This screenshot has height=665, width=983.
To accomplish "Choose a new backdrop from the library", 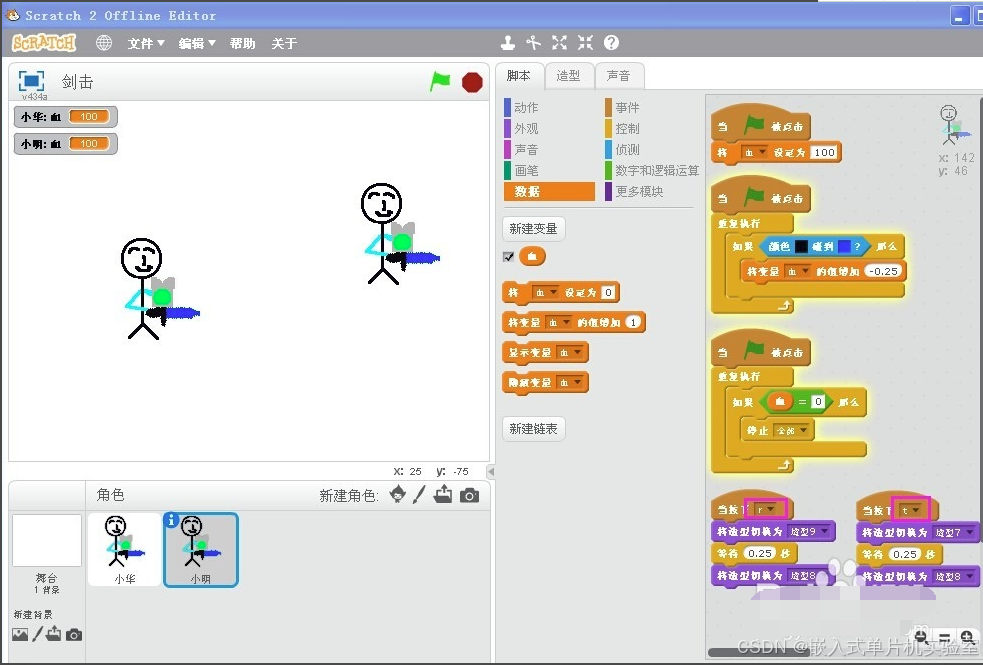I will click(20, 634).
